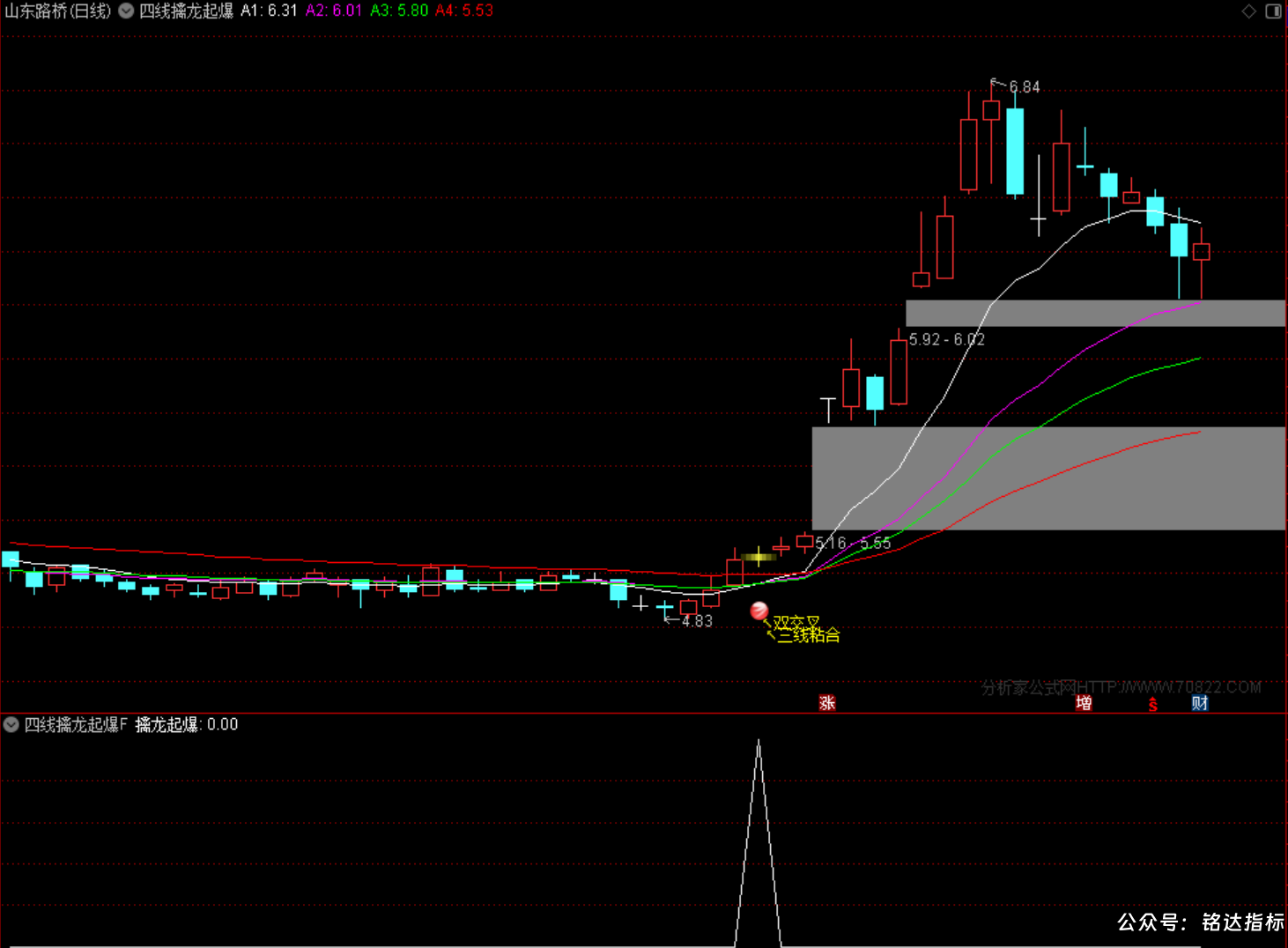Click the 6.84 high price label
This screenshot has width=1288, height=948.
(x=1025, y=87)
